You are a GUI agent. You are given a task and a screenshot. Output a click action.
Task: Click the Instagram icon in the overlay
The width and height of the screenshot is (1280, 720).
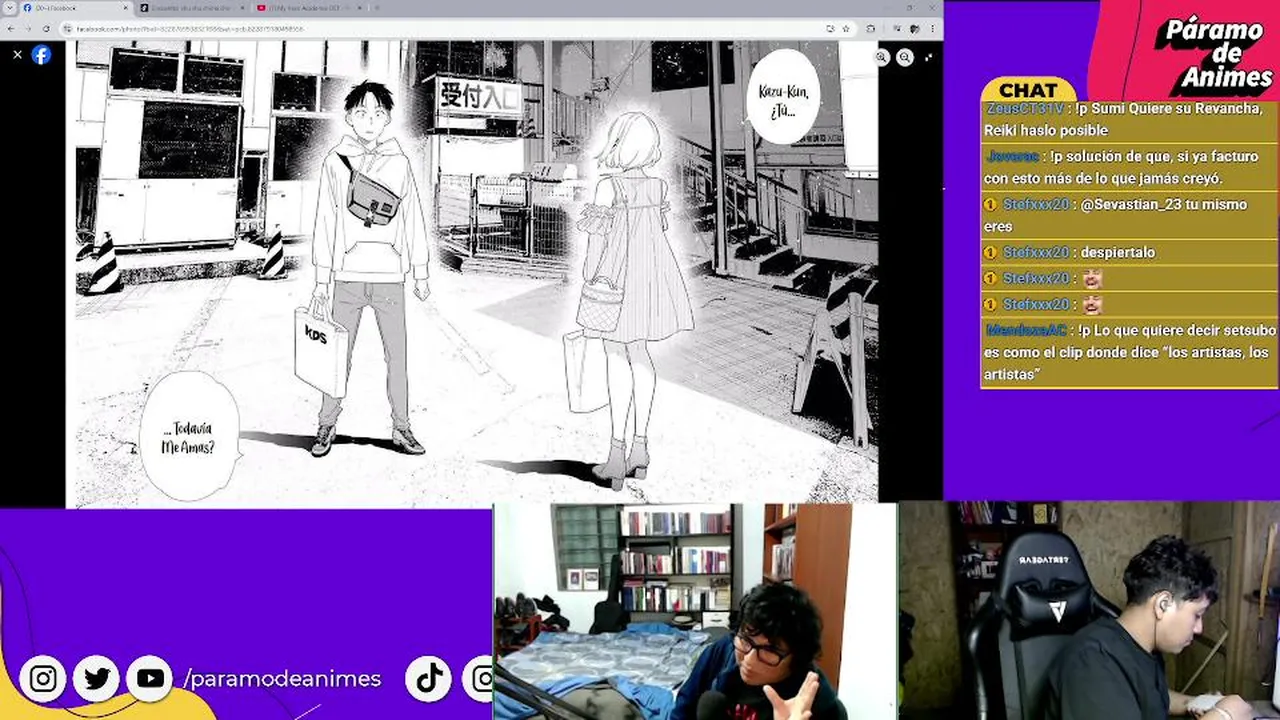(x=43, y=679)
